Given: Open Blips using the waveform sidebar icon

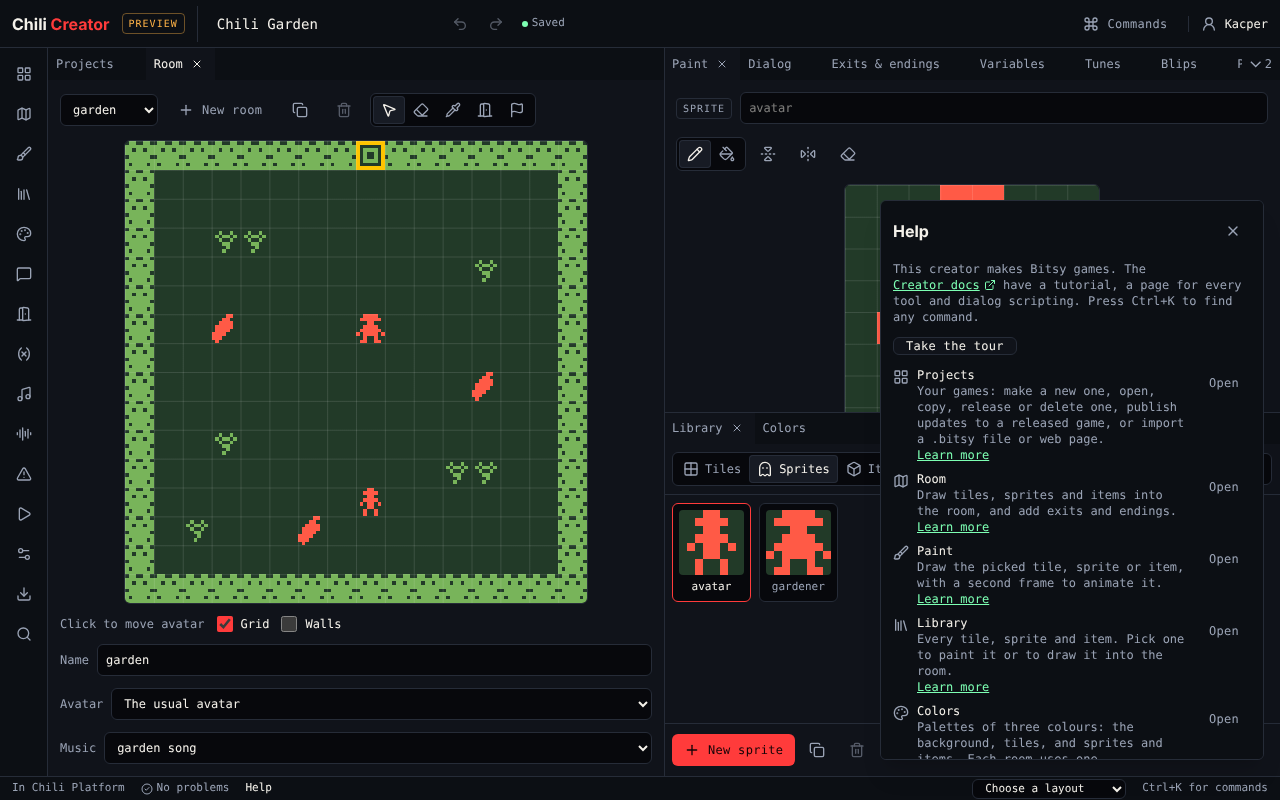Looking at the screenshot, I should (x=24, y=434).
